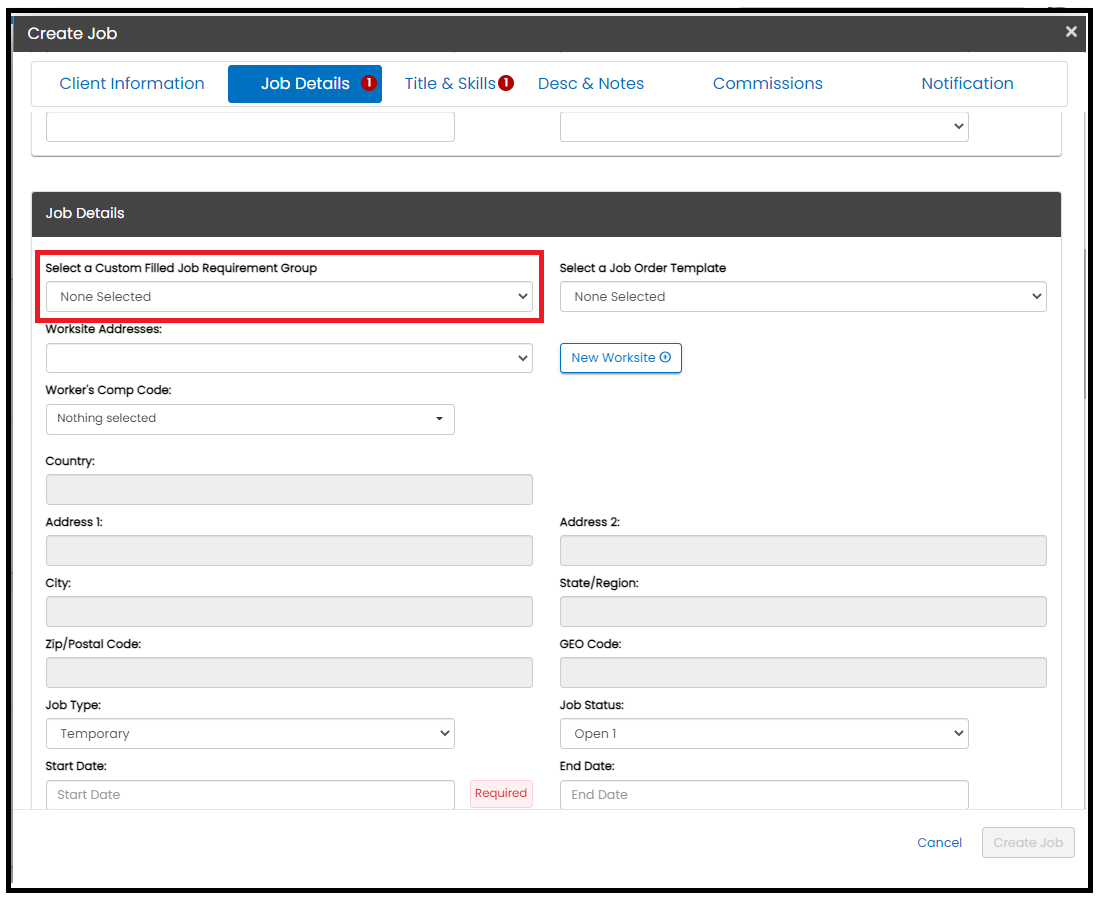
Task: Close the Create Job dialog
Action: pos(1071,32)
